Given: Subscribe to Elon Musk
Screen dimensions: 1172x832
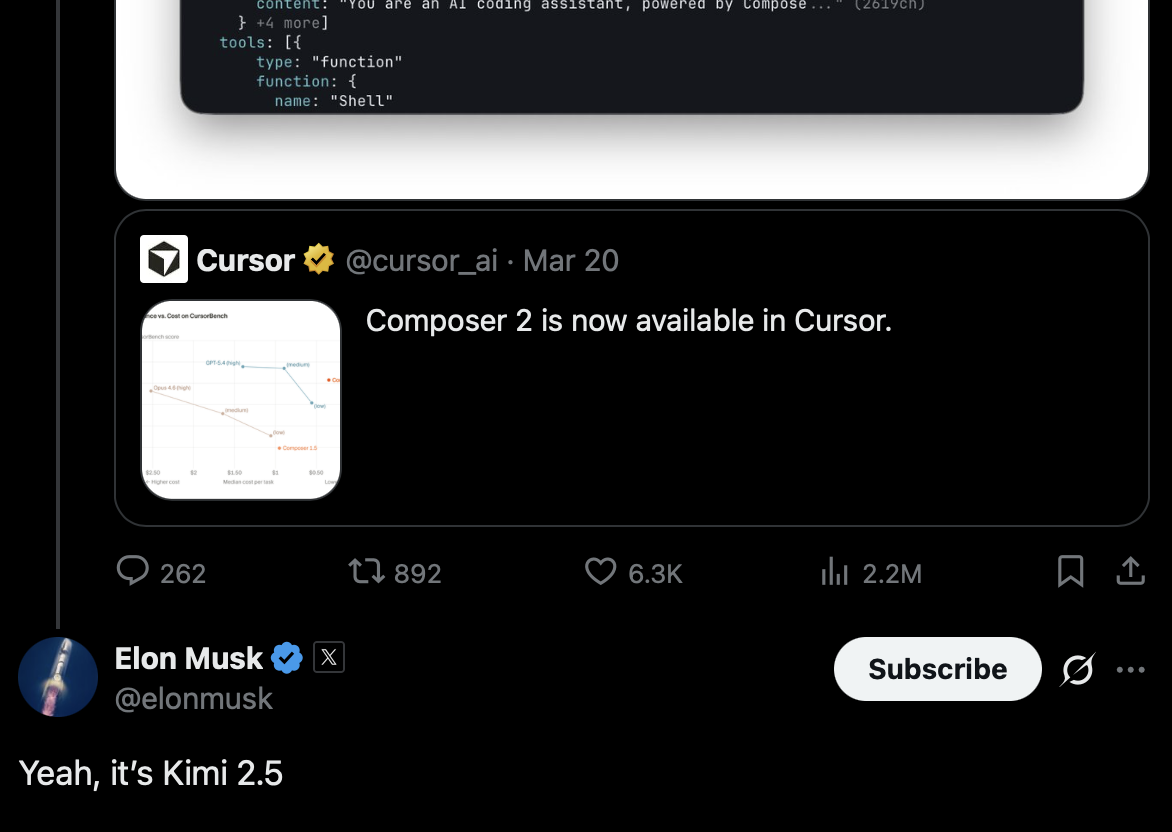Looking at the screenshot, I should click(x=937, y=669).
